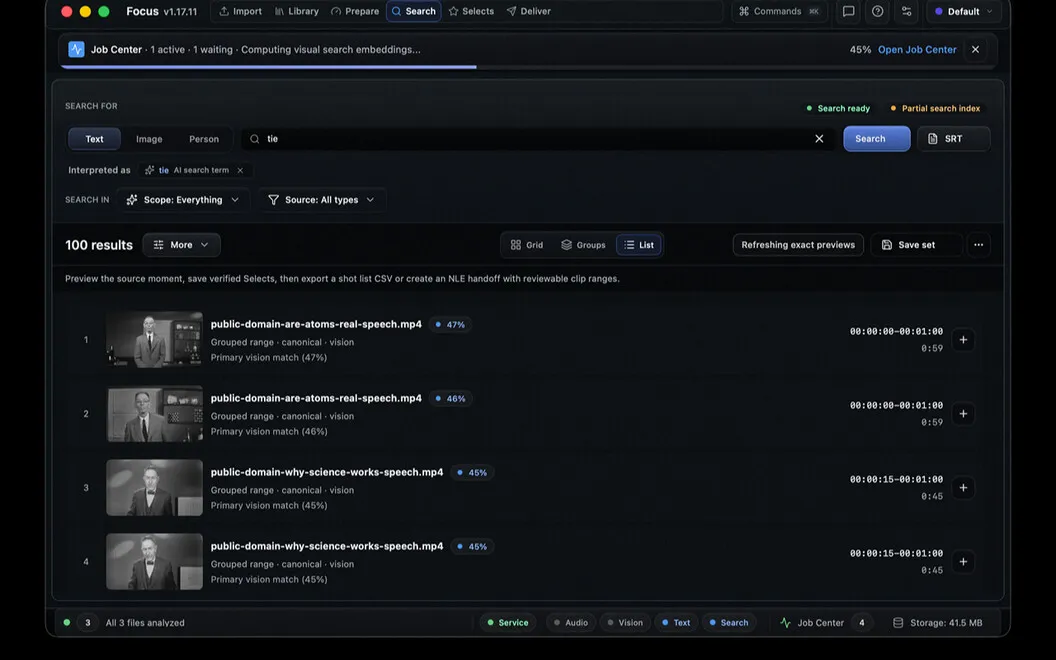Switch results to Grid view
Screen dimensions: 1056x660
pyautogui.click(x=527, y=245)
